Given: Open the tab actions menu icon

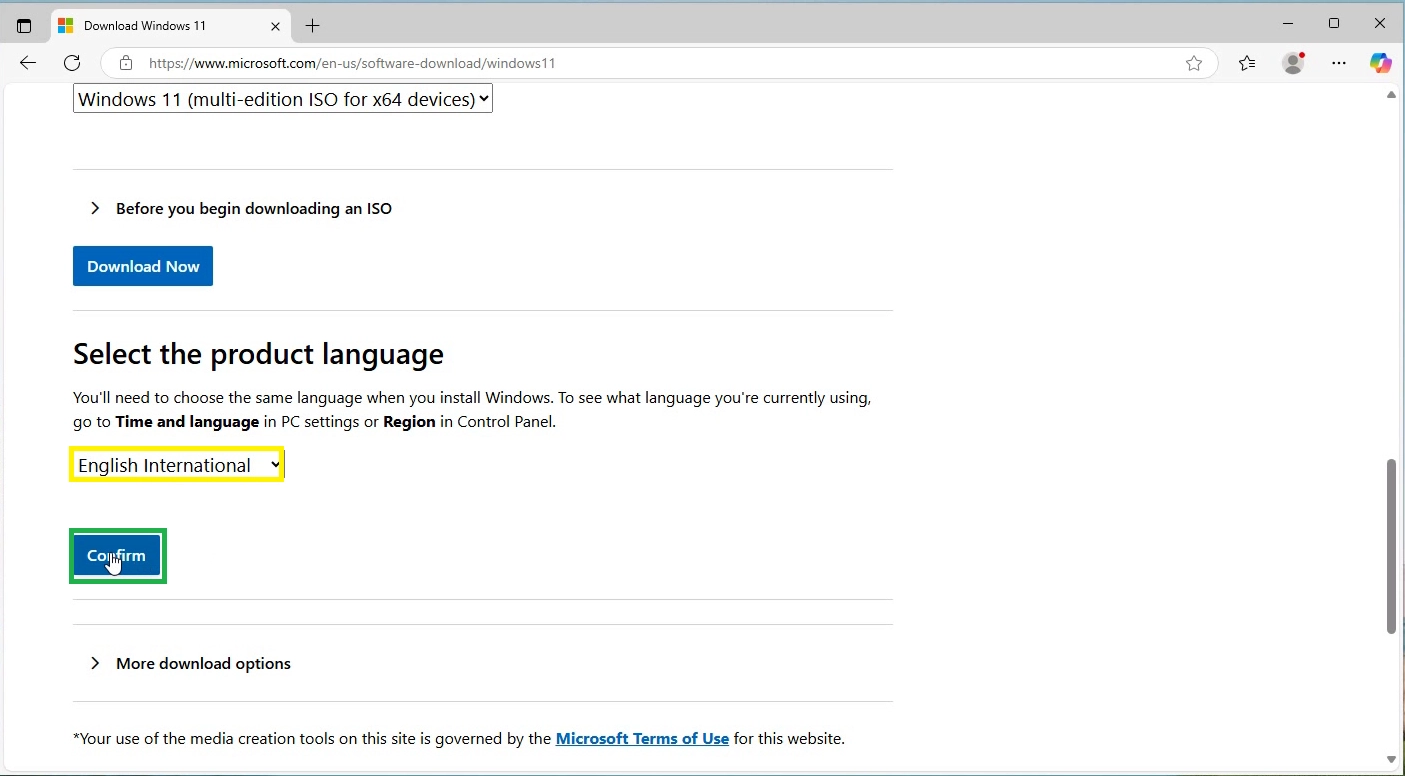Looking at the screenshot, I should (24, 26).
